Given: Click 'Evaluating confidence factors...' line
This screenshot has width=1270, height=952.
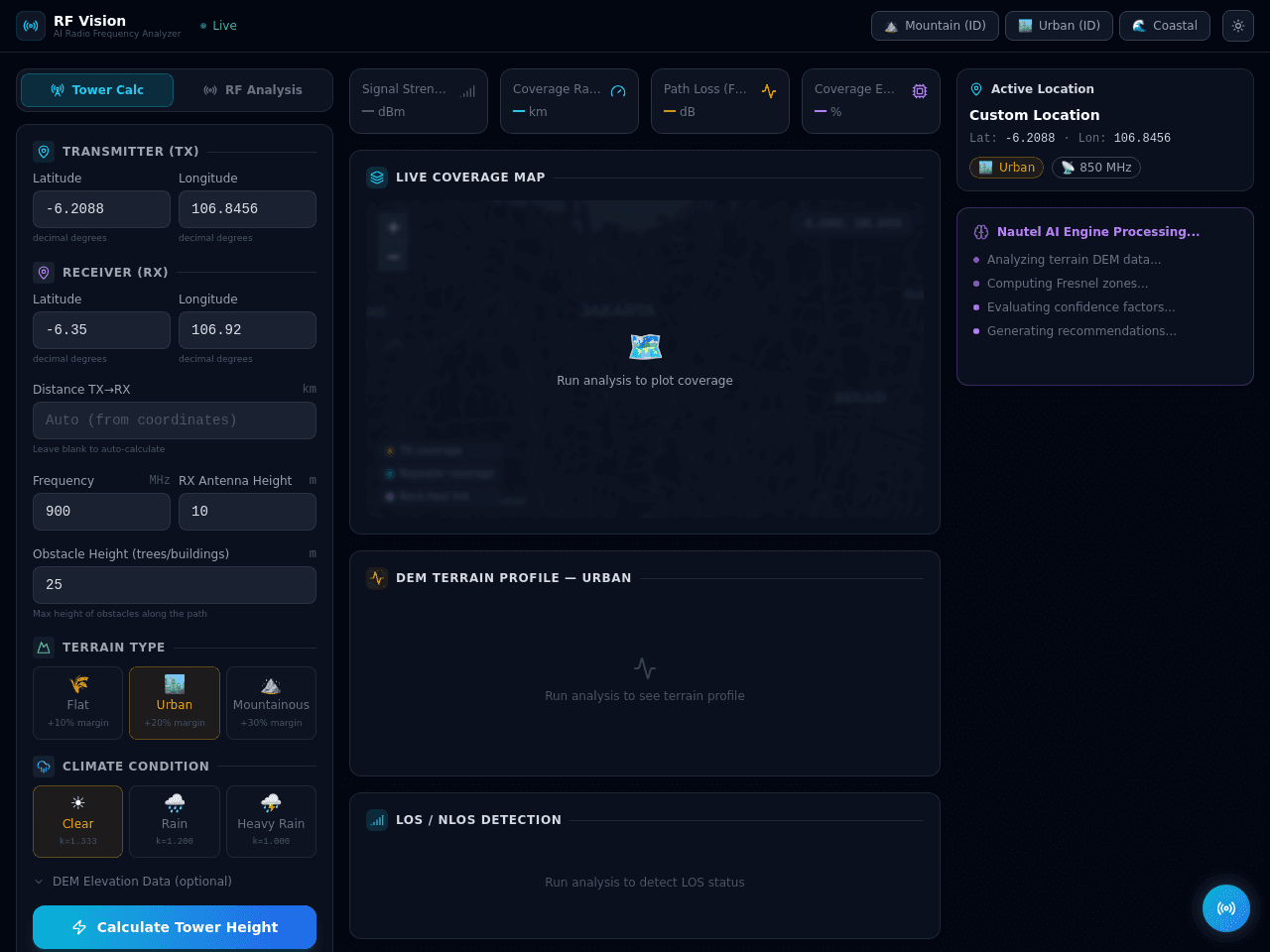Looking at the screenshot, I should click(1080, 307).
